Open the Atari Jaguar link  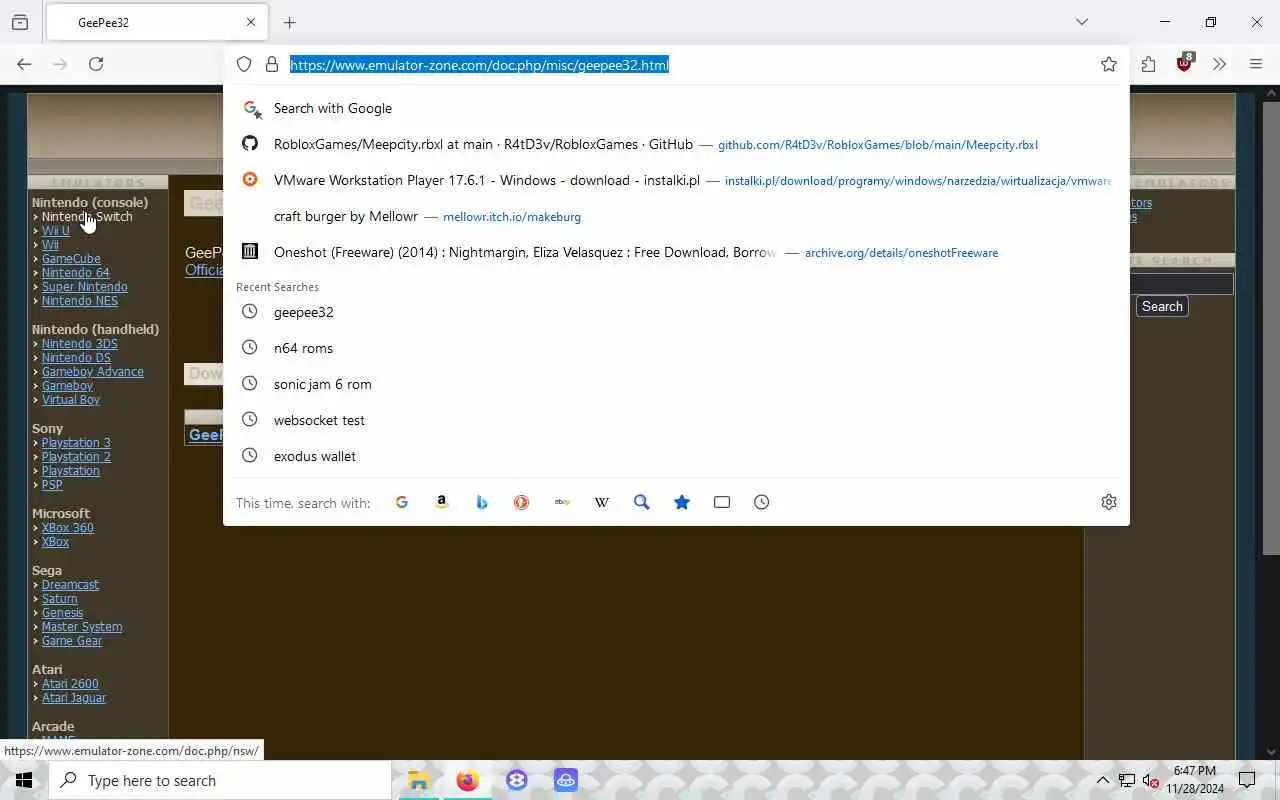tap(73, 698)
